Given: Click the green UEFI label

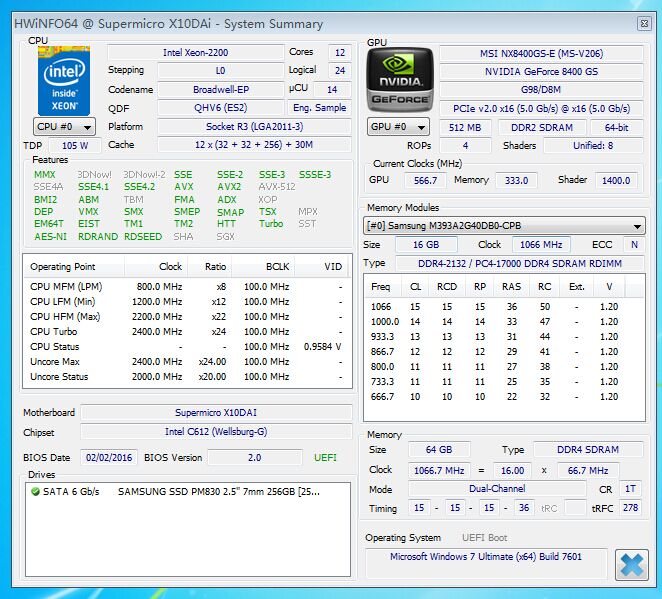Looking at the screenshot, I should point(325,458).
